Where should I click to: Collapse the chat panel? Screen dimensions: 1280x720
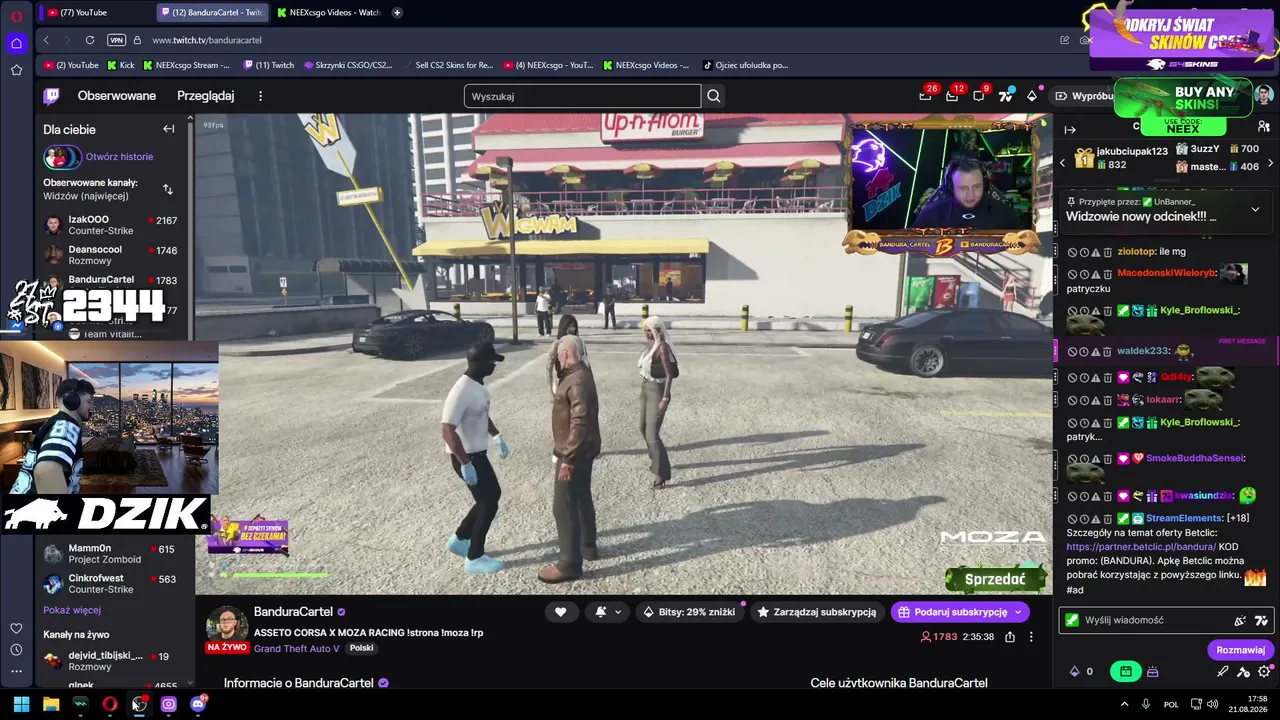pos(1070,129)
